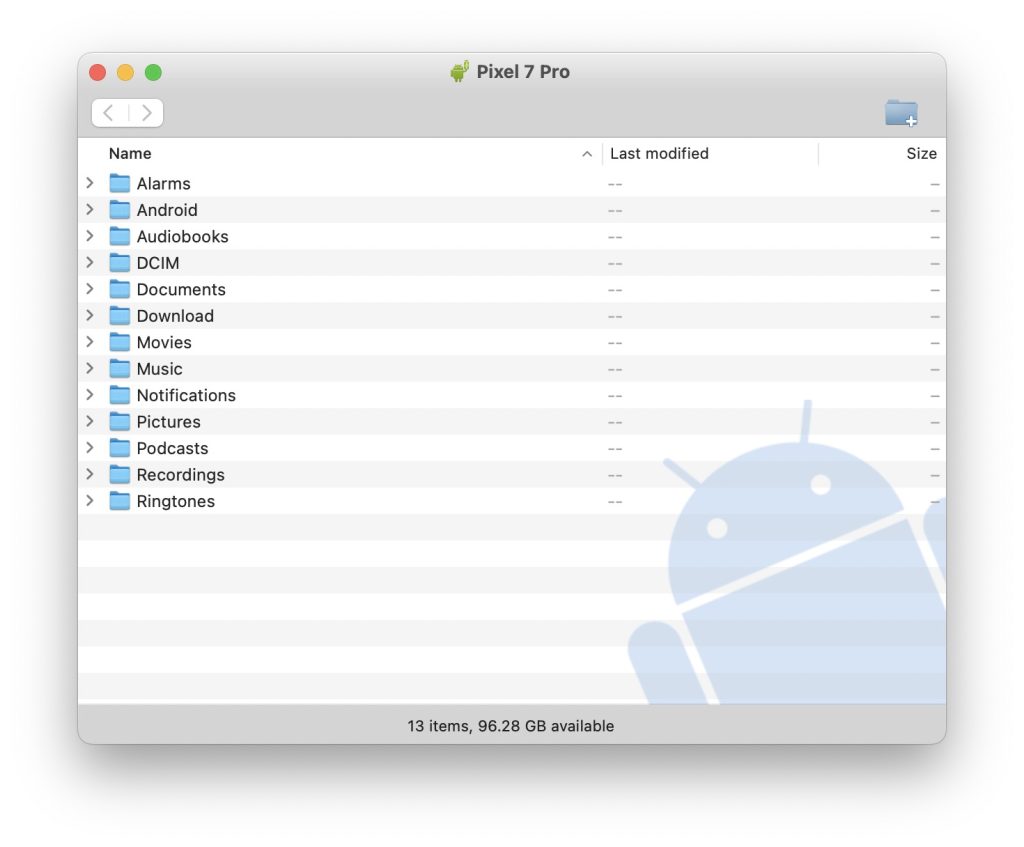This screenshot has height=847, width=1024.
Task: Click the Movies folder icon
Action: coord(120,342)
